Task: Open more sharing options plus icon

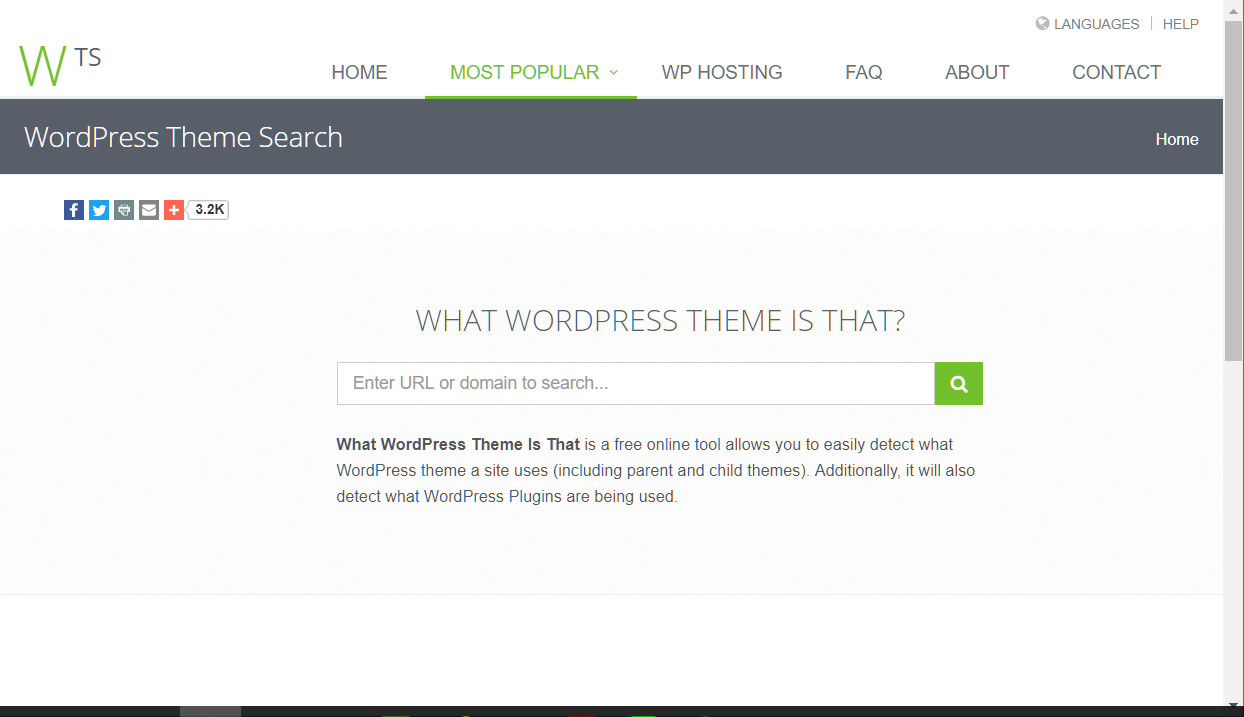Action: coord(174,210)
